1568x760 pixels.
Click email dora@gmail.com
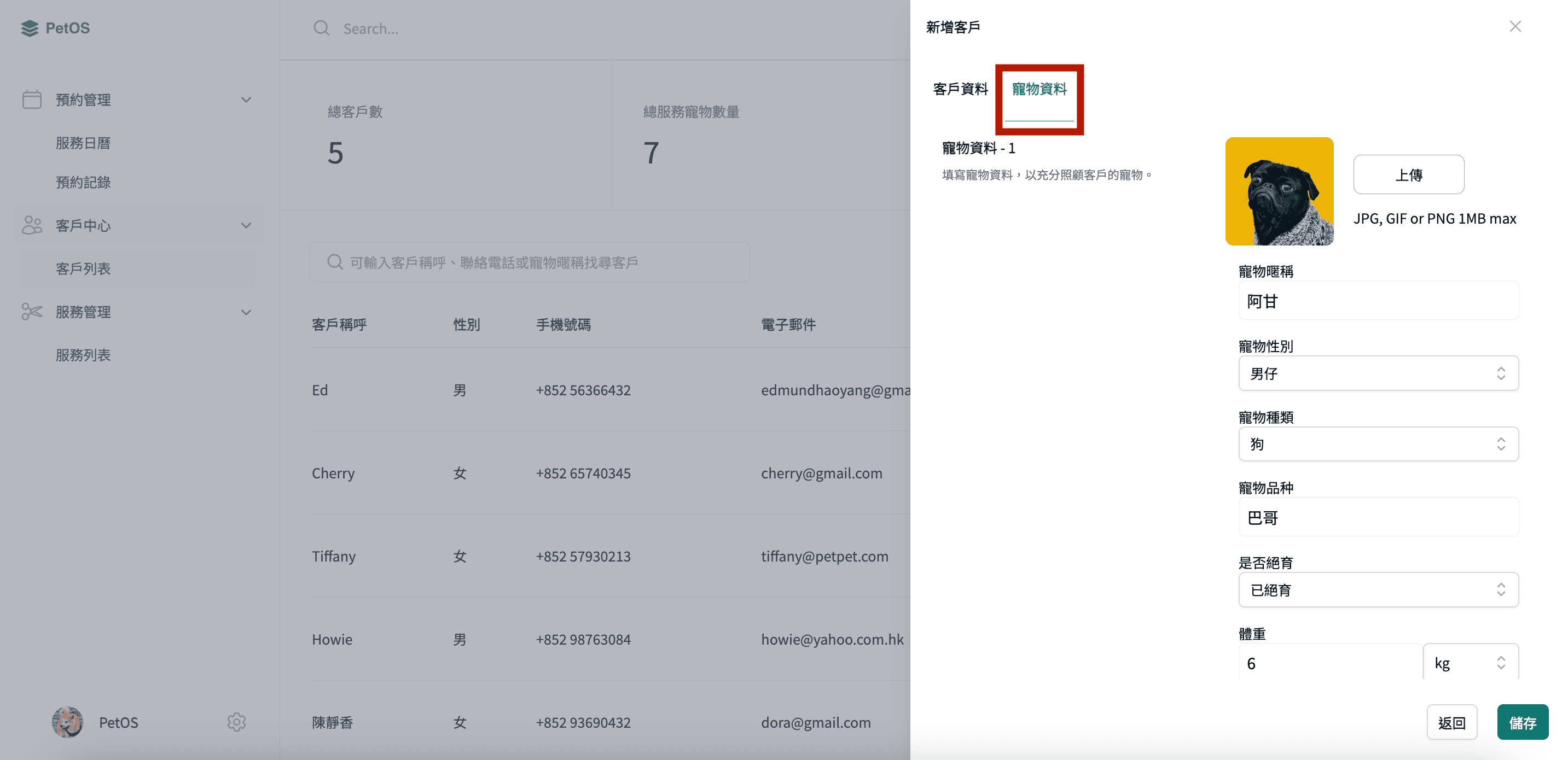(x=816, y=722)
